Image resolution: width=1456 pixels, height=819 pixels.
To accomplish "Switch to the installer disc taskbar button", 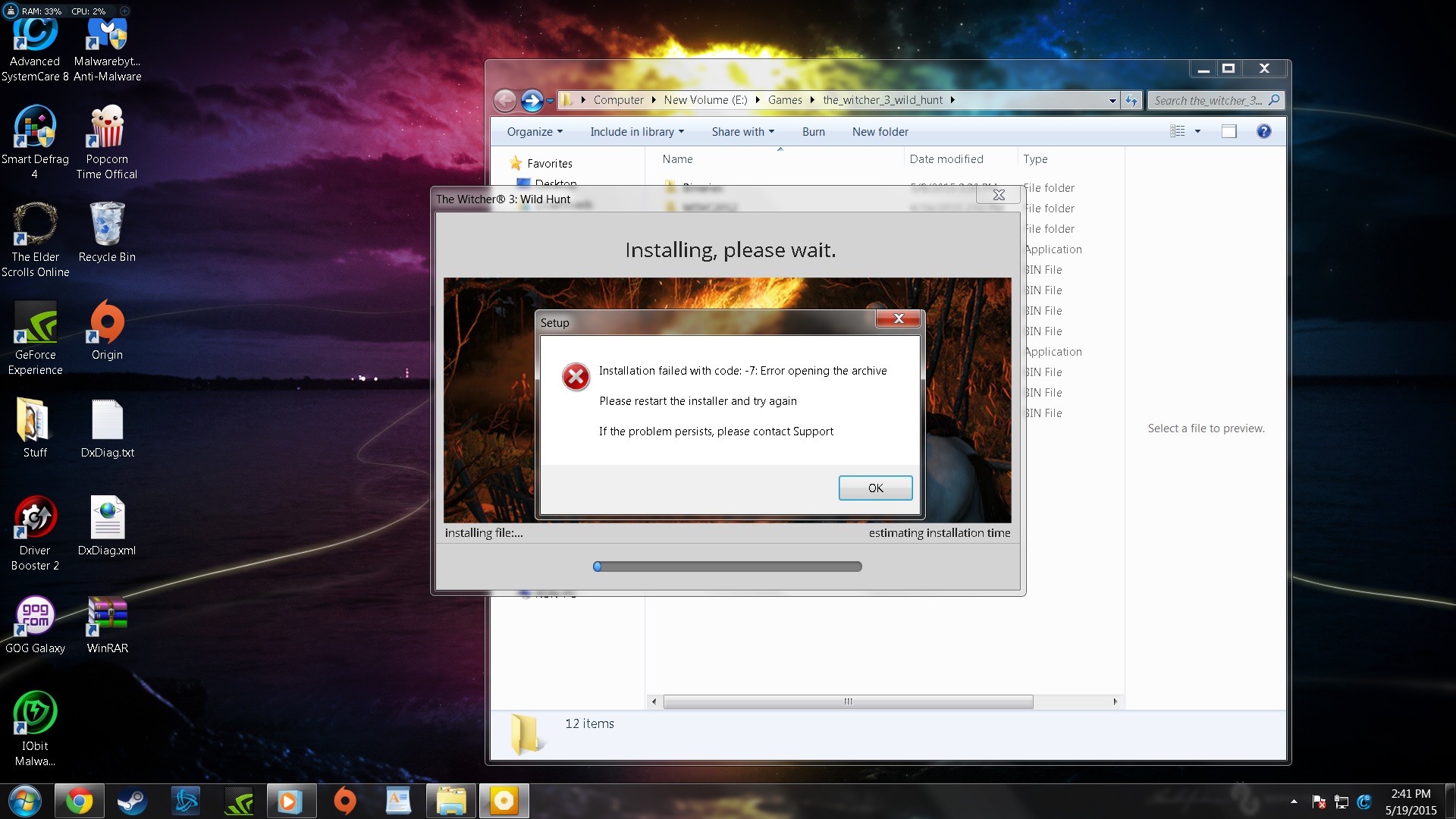I will pyautogui.click(x=504, y=802).
